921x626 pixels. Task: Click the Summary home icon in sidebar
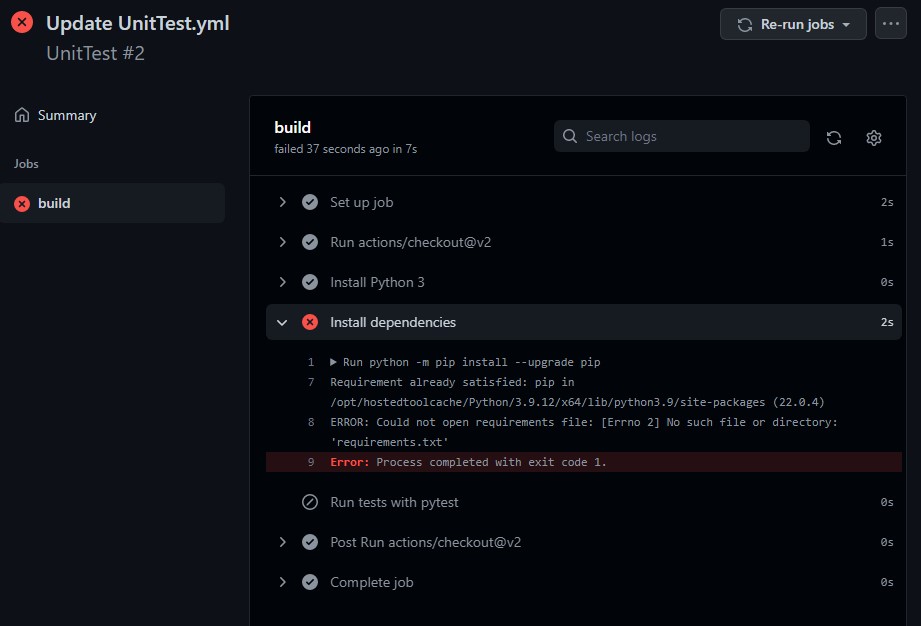coord(22,115)
